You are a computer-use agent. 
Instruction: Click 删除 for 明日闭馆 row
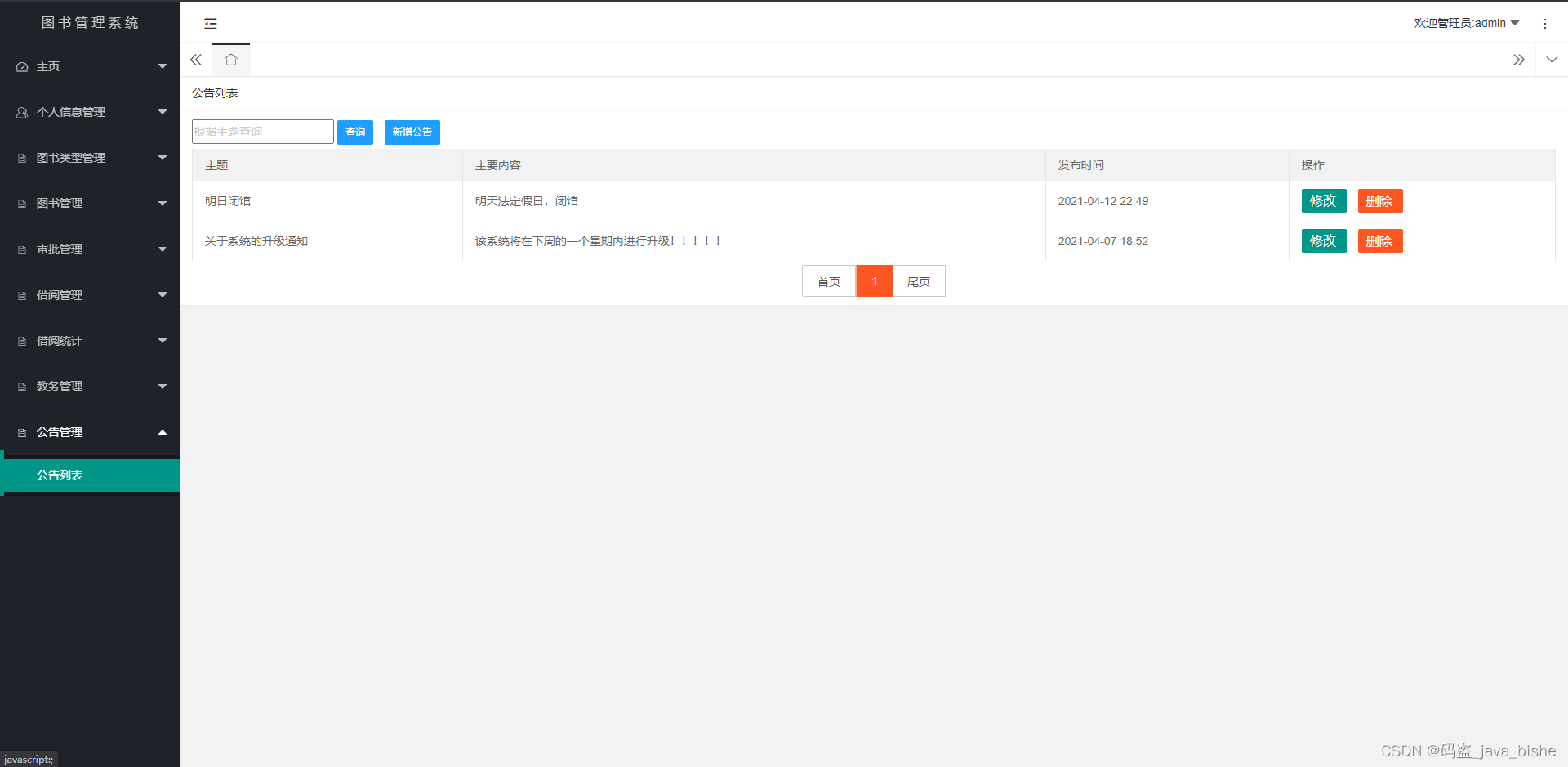[x=1380, y=201]
